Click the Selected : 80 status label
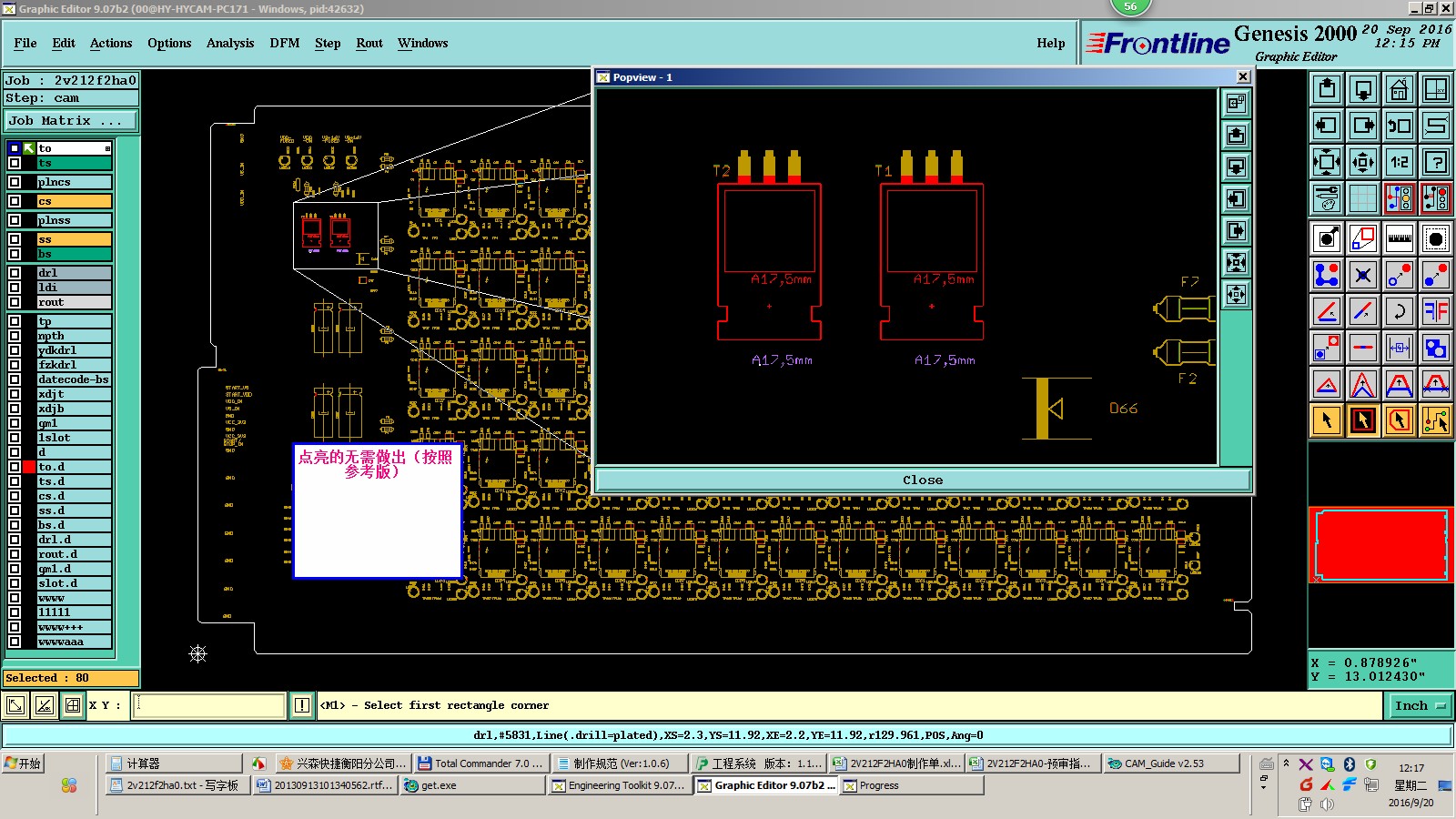 tap(71, 678)
